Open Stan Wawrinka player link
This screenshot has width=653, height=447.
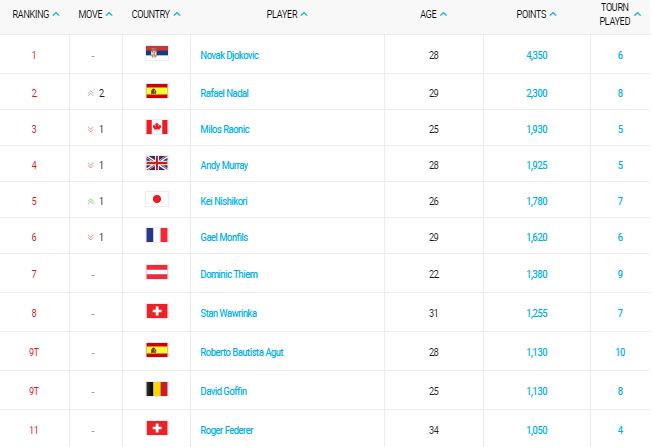click(x=229, y=313)
